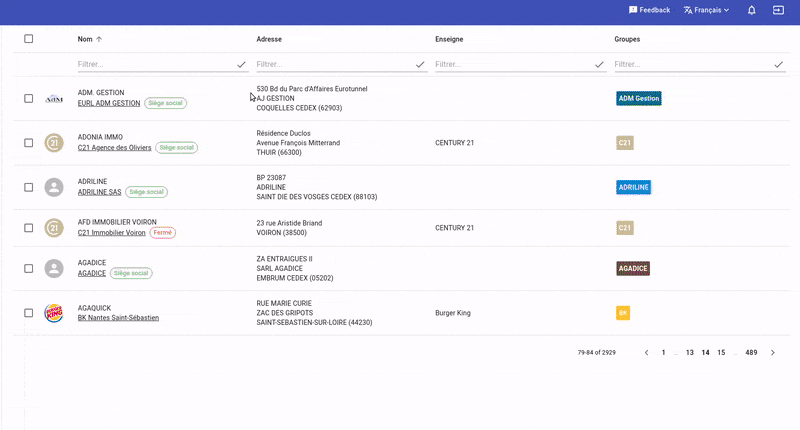Open the notifications bell
The image size is (800, 430).
click(751, 10)
